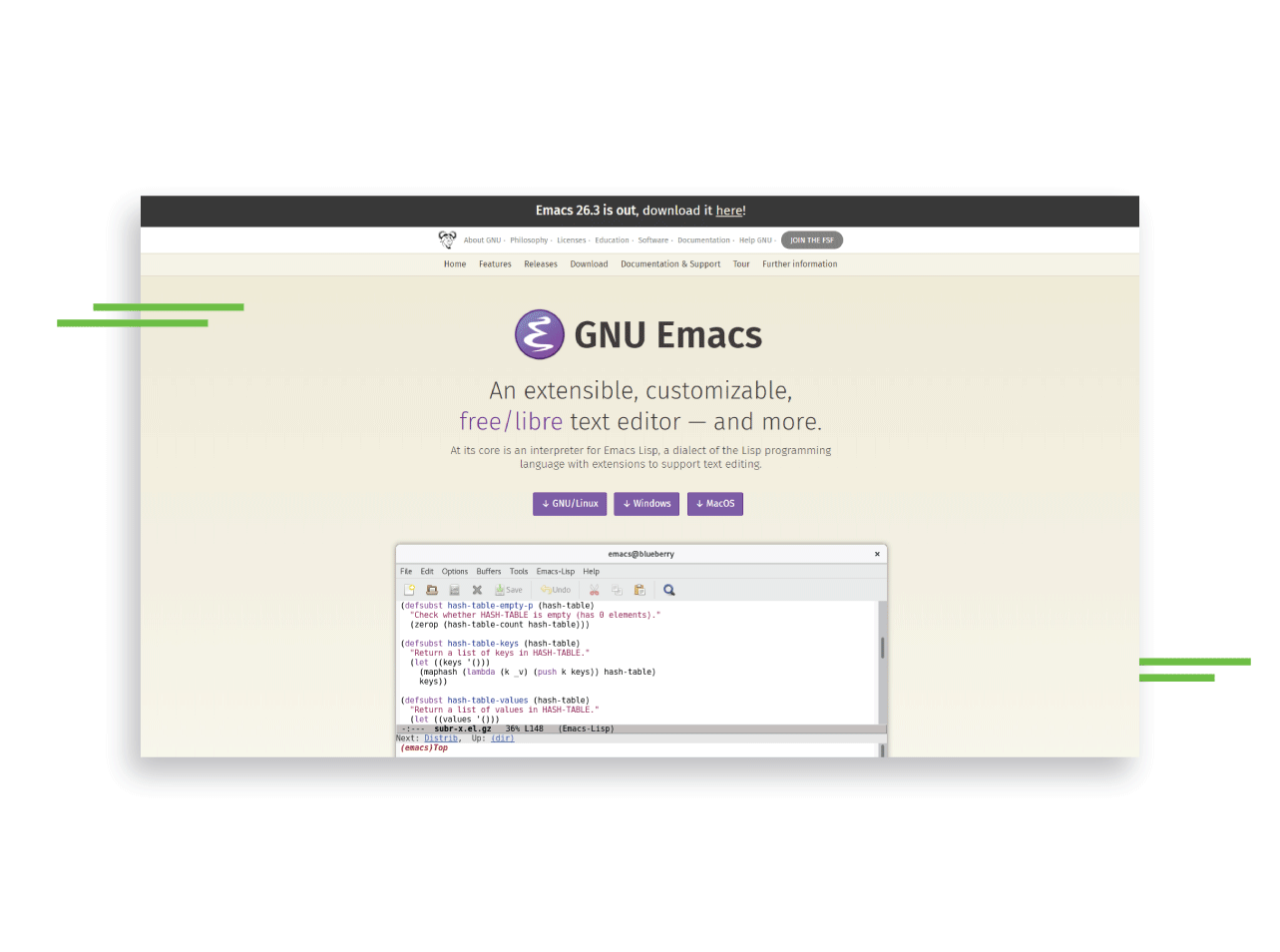The image size is (1280, 952).
Task: Follow the 'here' download link in banner
Action: 729,211
